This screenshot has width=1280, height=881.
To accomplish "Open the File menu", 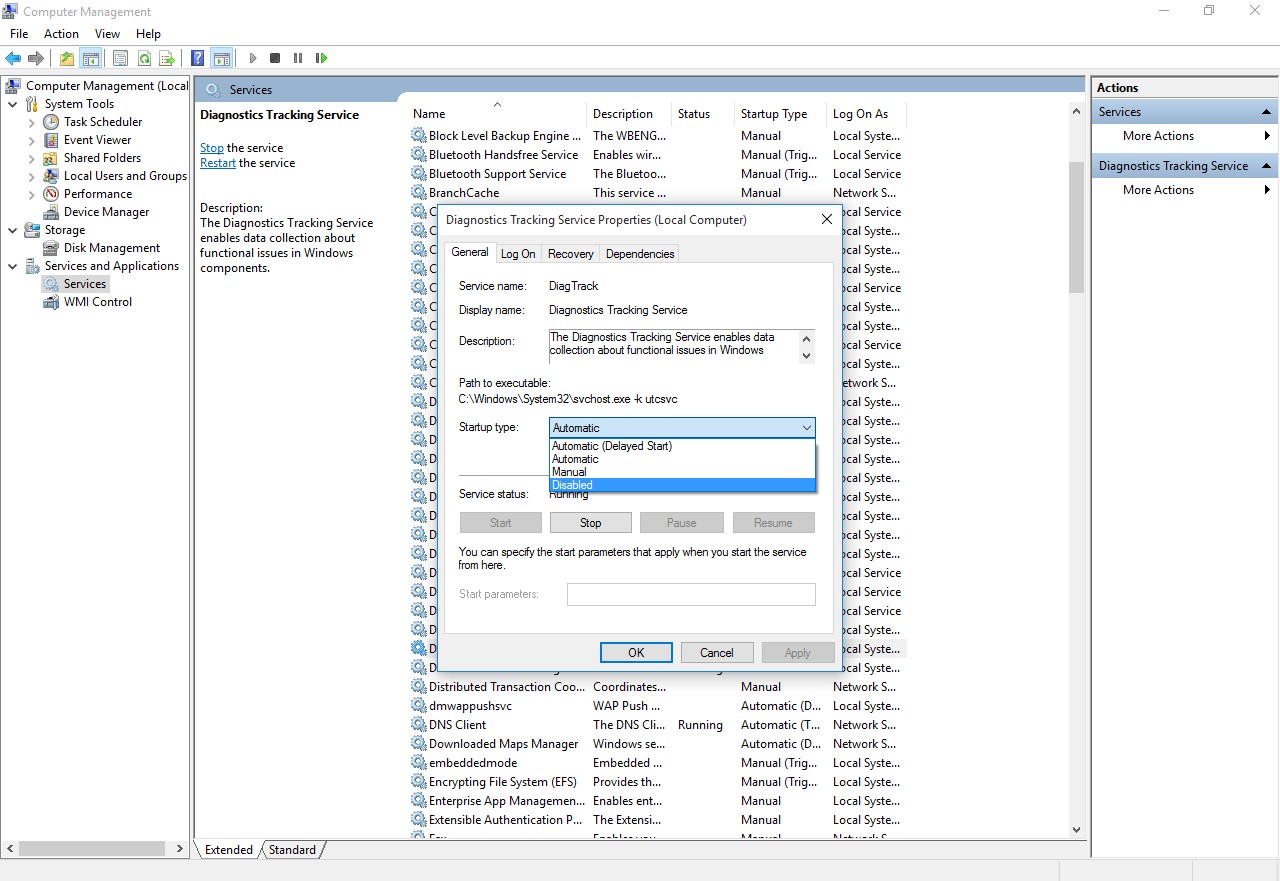I will click(x=19, y=34).
